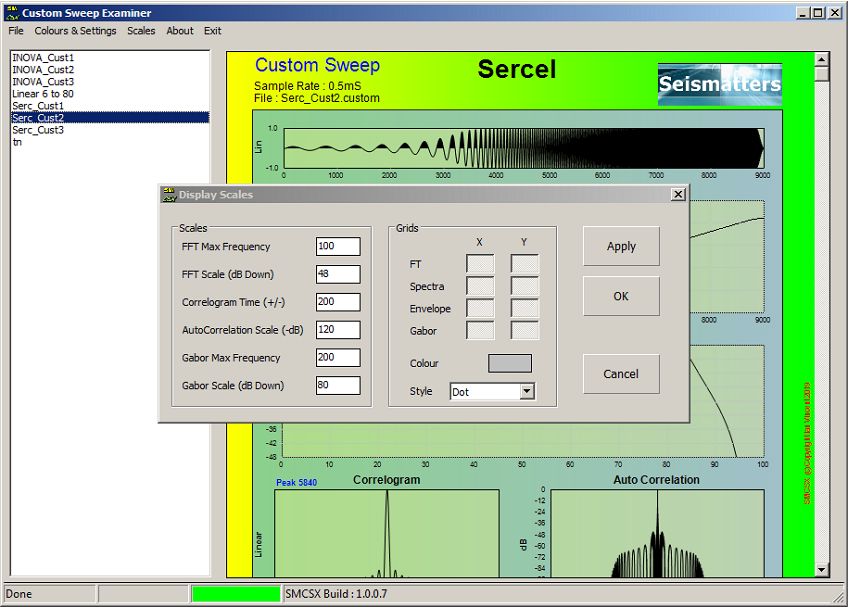Viewport: 848px width, 607px height.
Task: Toggle the FT grid Y checkbox
Action: tap(525, 263)
